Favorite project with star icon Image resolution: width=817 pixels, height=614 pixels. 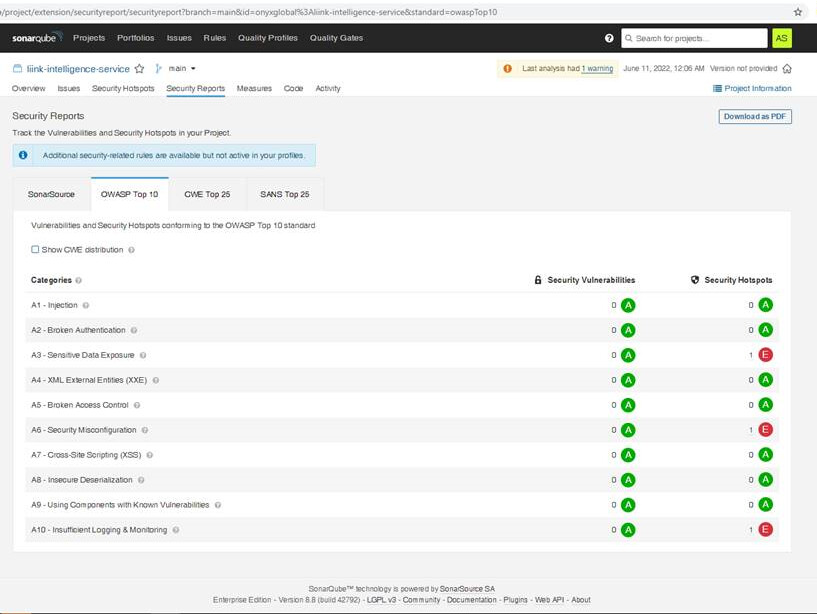(139, 68)
